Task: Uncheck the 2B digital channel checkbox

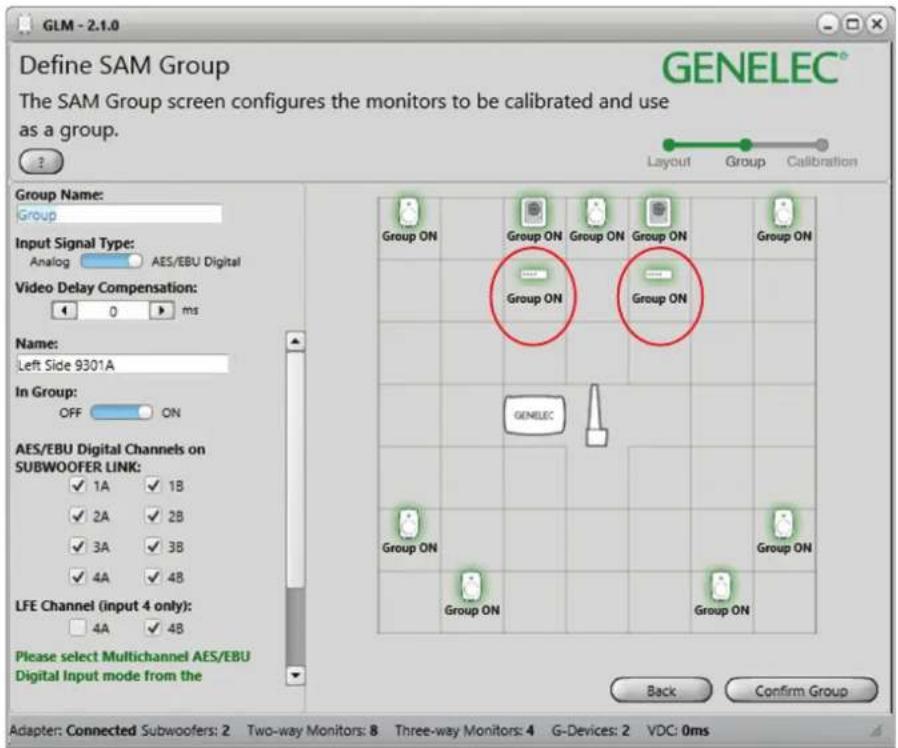Action: coord(153,516)
